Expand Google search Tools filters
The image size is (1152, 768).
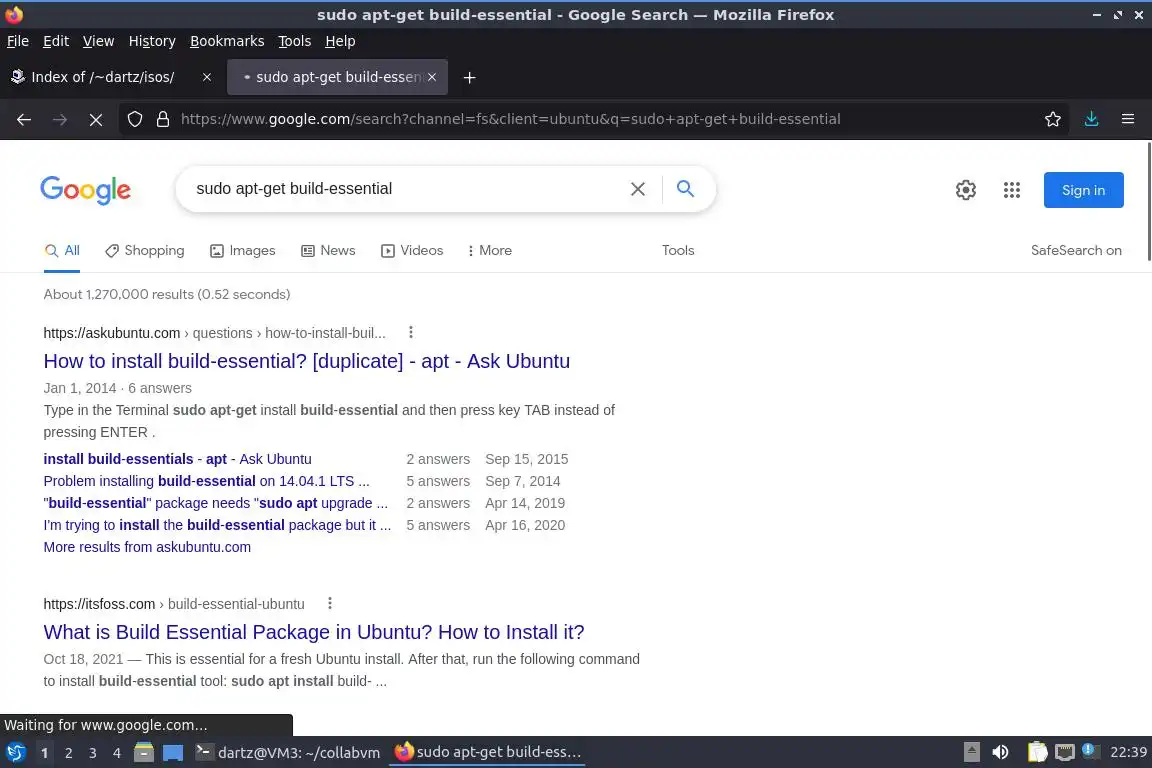[677, 251]
